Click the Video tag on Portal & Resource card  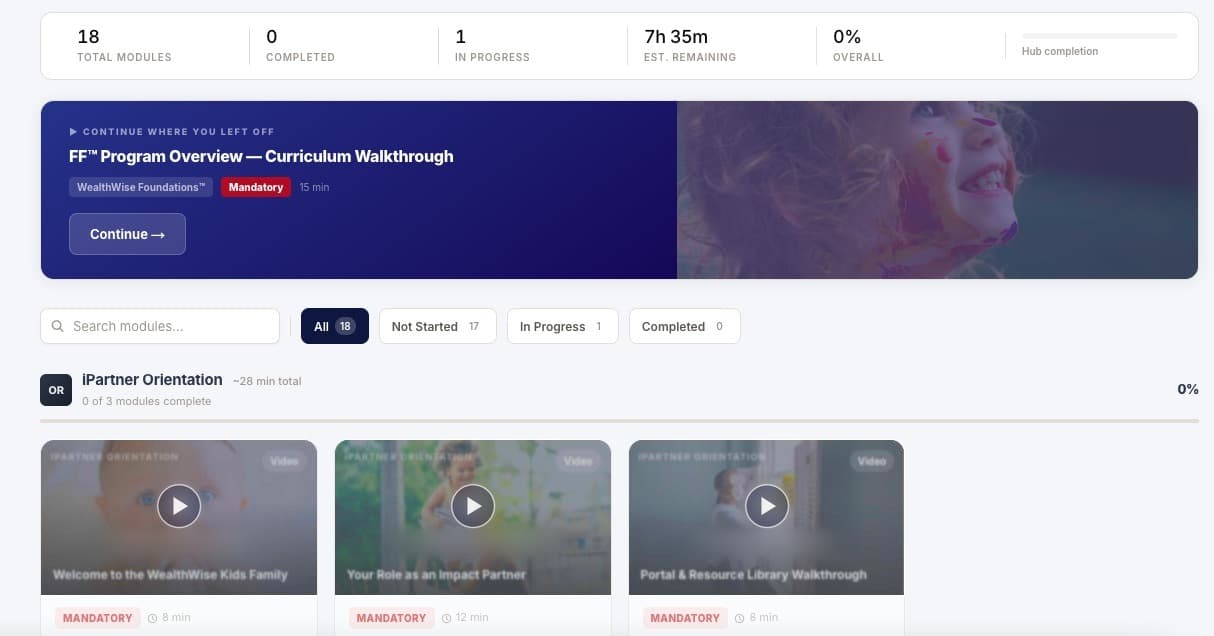click(872, 461)
